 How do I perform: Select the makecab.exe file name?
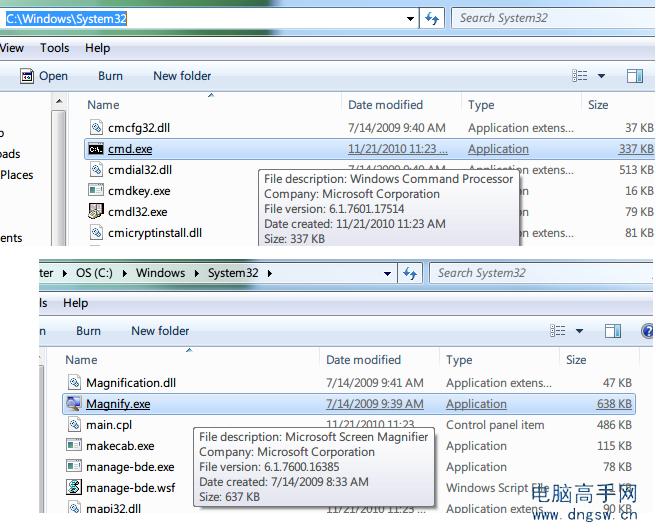click(120, 446)
